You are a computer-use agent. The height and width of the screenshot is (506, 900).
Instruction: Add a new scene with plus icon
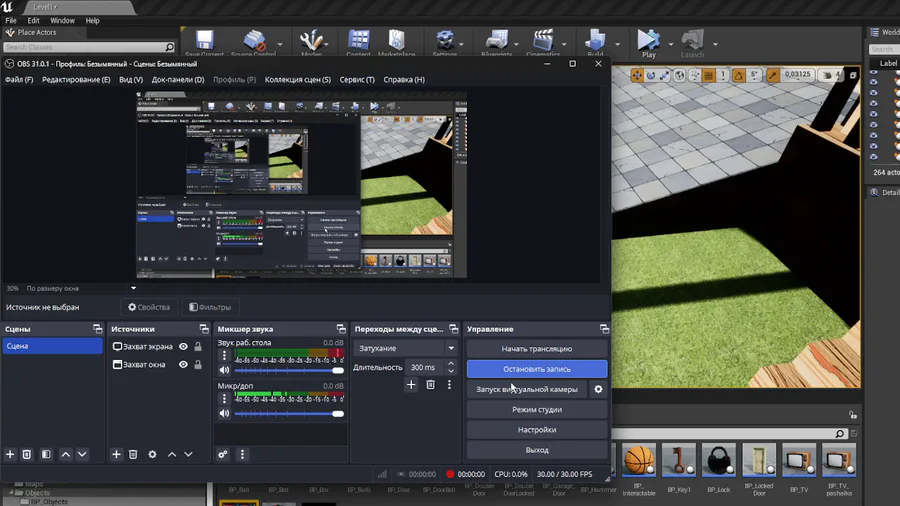click(10, 454)
